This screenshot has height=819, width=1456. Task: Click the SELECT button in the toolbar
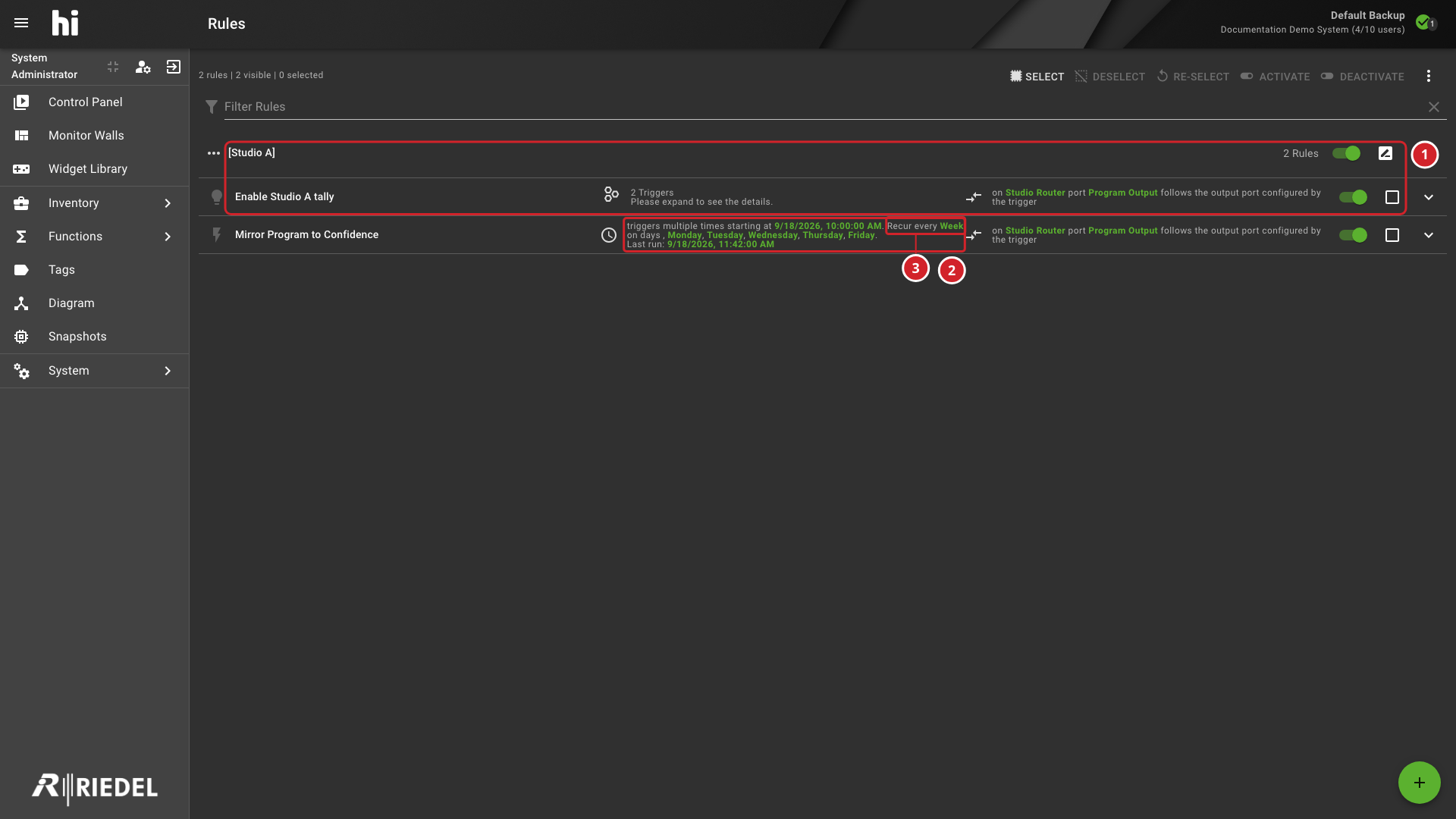tap(1037, 77)
